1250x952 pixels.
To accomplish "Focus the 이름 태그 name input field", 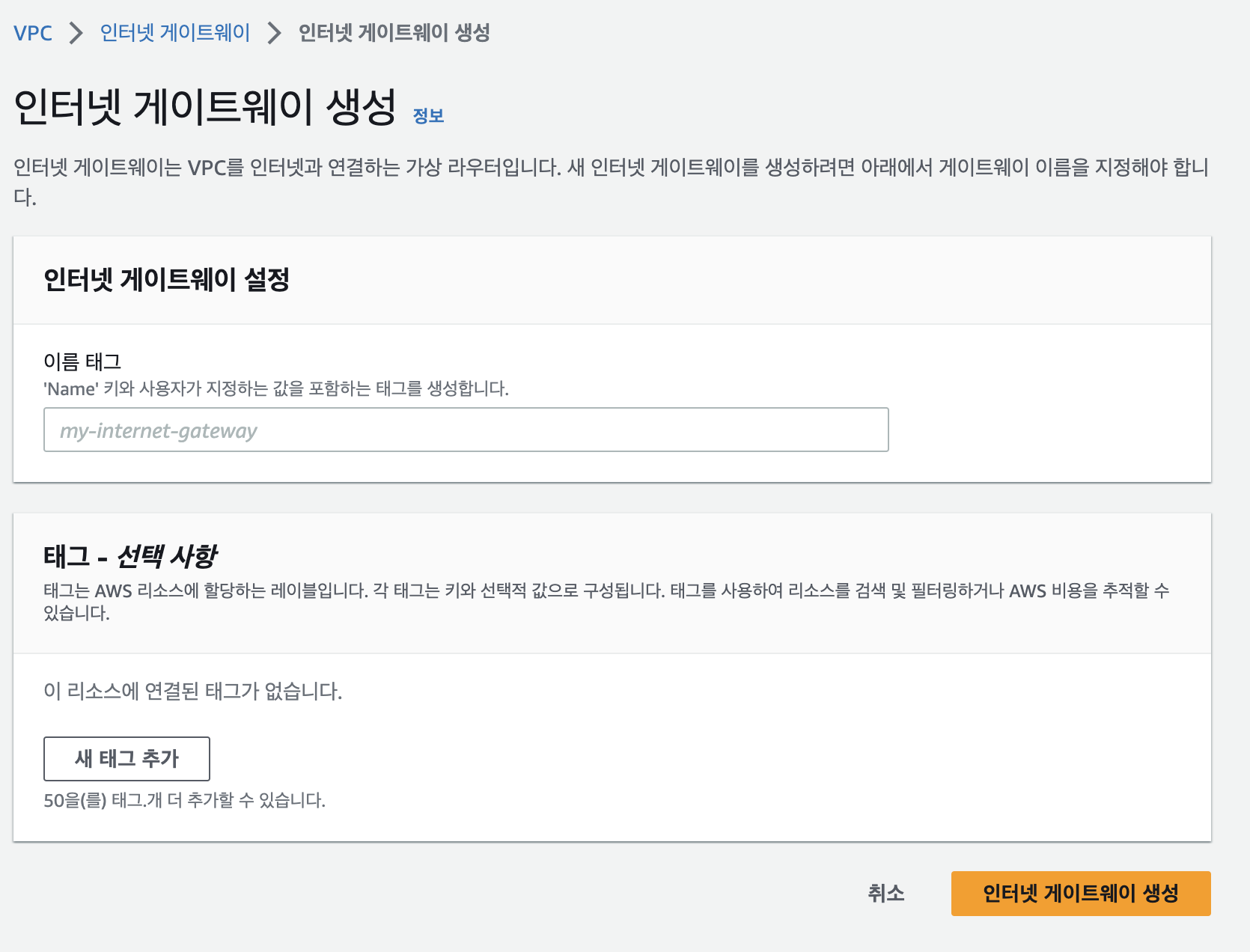I will [466, 430].
